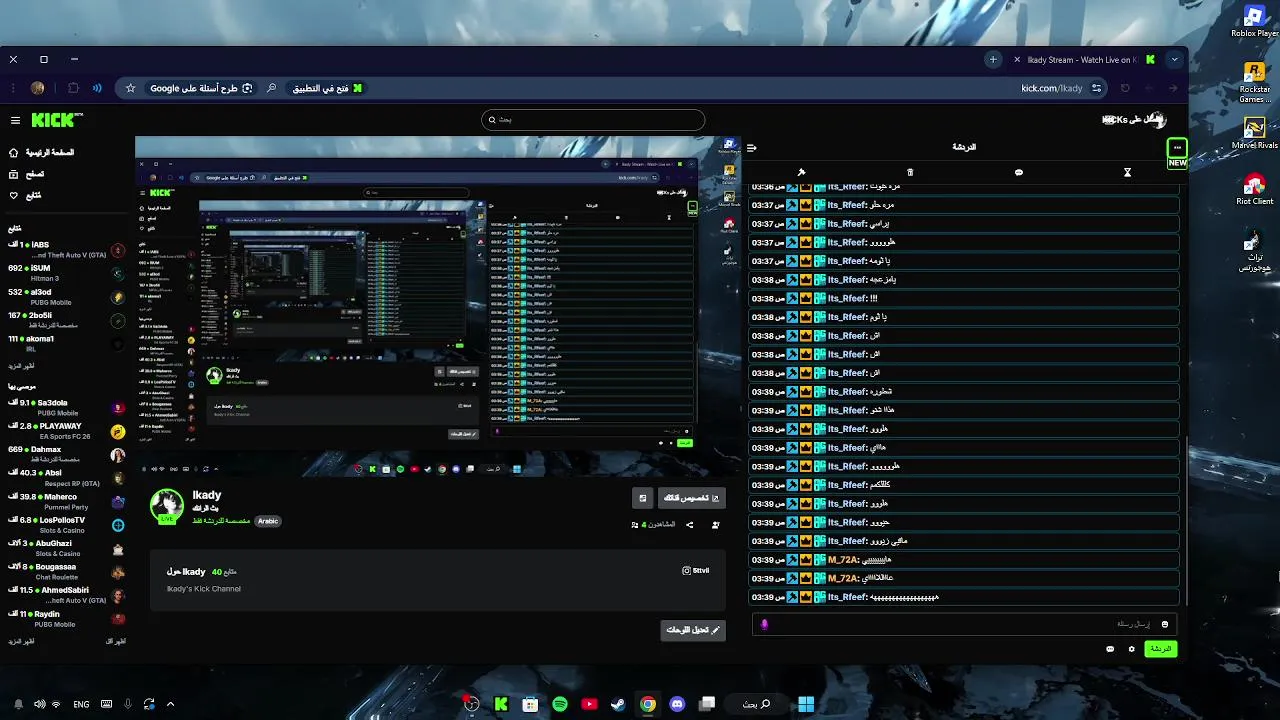This screenshot has width=1280, height=720.
Task: Click trash clear-chat icon in chat toolbar
Action: (x=910, y=172)
